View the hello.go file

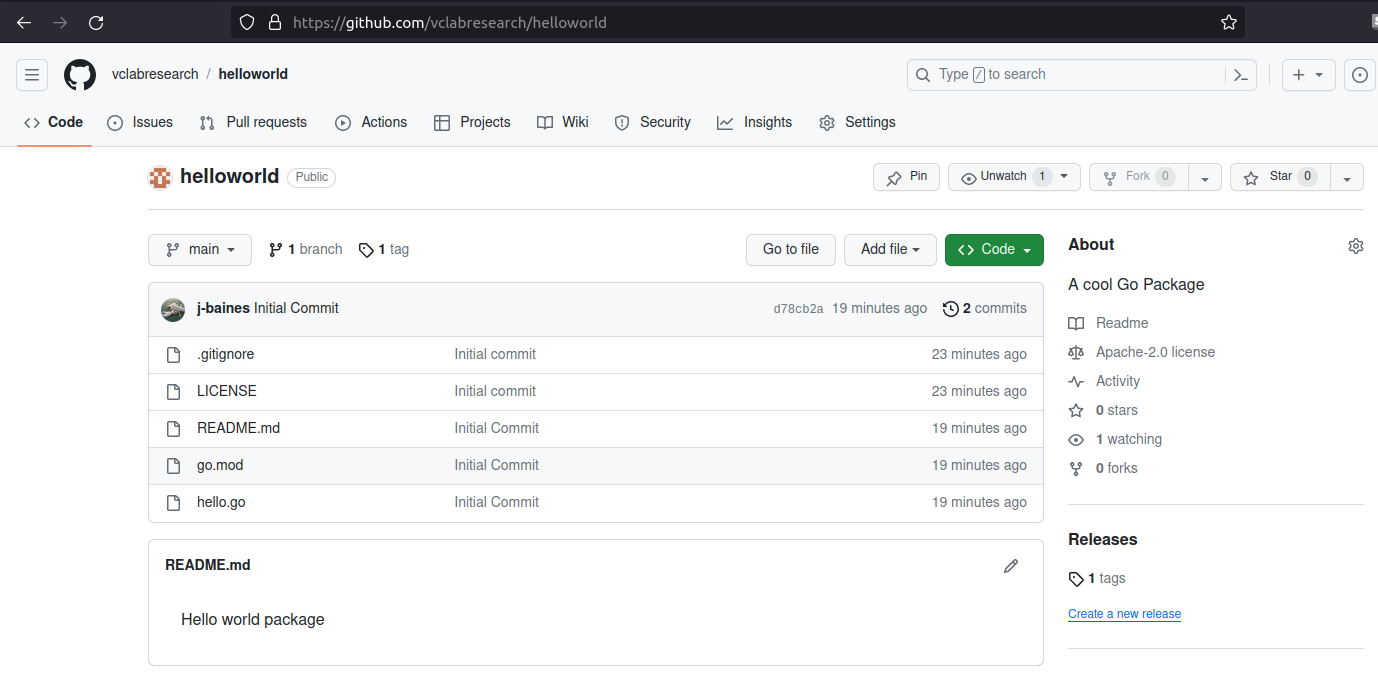pyautogui.click(x=220, y=501)
